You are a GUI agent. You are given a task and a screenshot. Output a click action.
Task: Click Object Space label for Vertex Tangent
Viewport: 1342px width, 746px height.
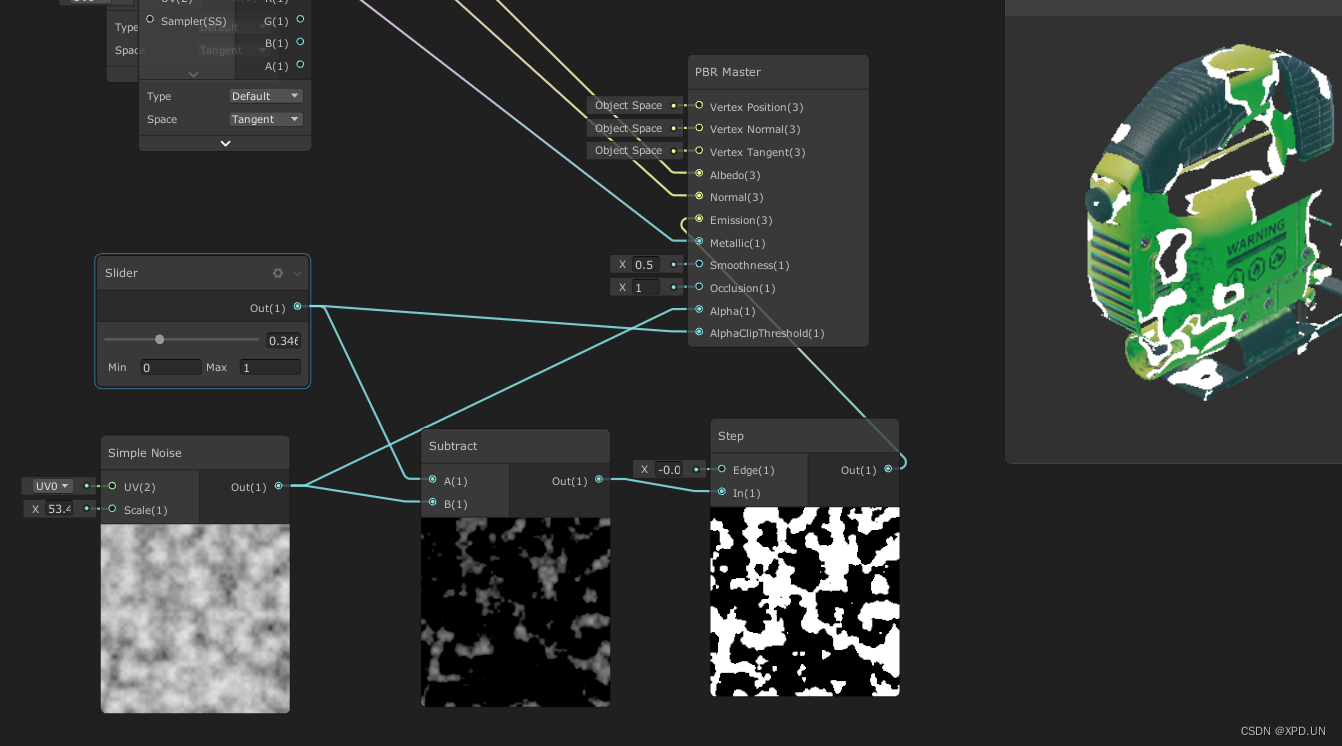(x=628, y=150)
